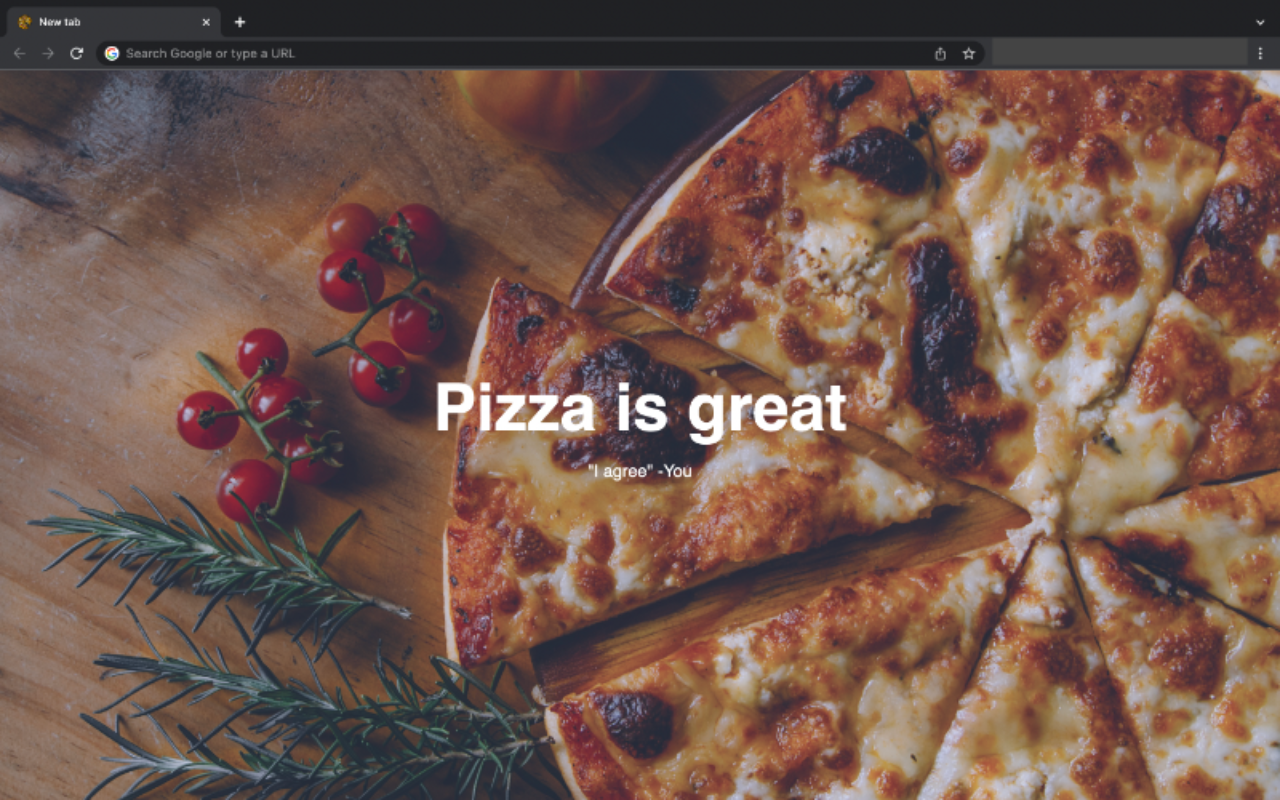The width and height of the screenshot is (1280, 800).
Task: Close the New tab tab
Action: coord(206,22)
